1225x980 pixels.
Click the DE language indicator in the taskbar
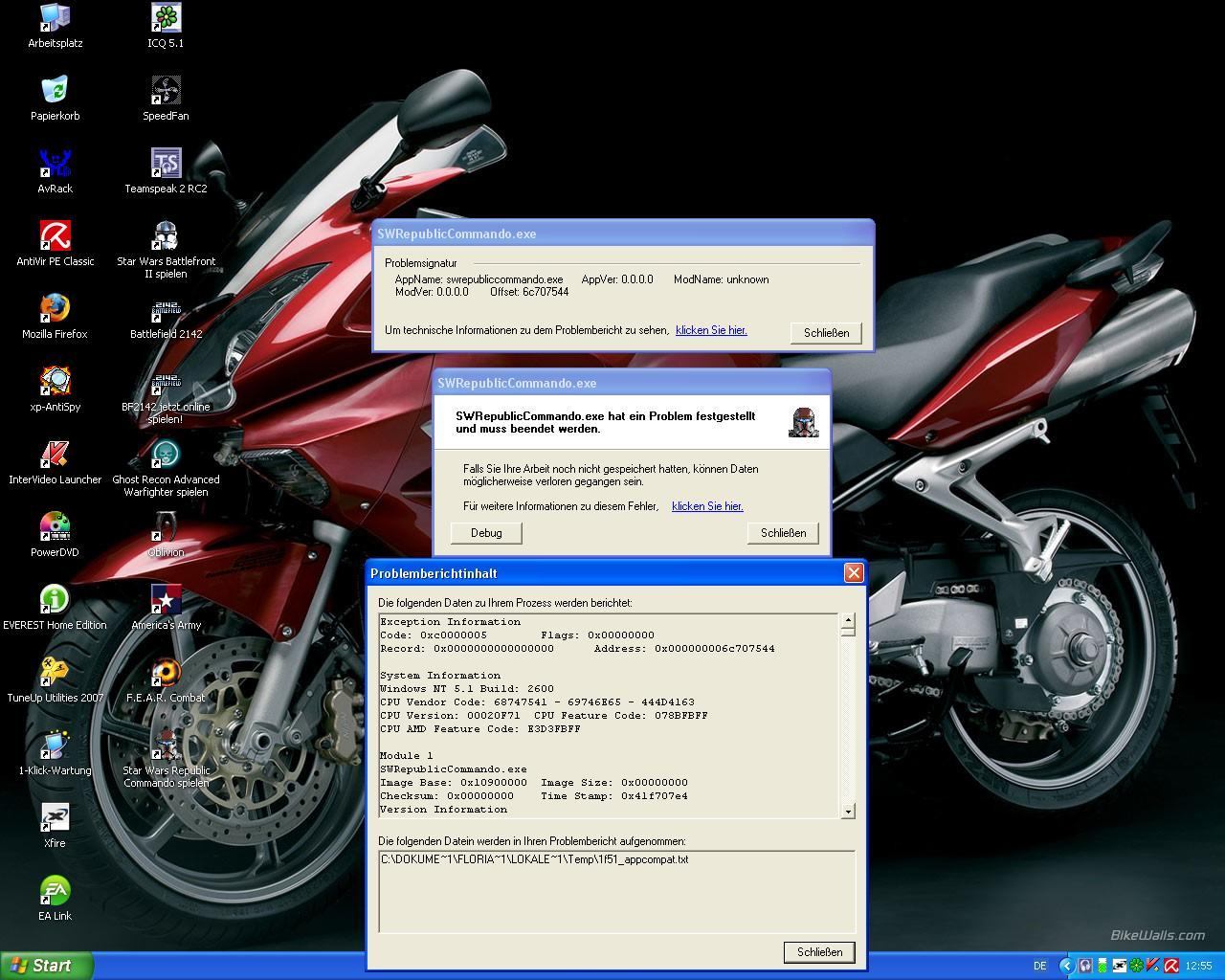[x=1040, y=966]
